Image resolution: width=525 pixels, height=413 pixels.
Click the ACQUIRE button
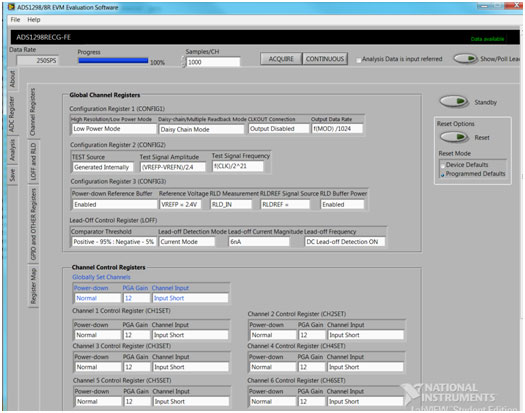[281, 59]
